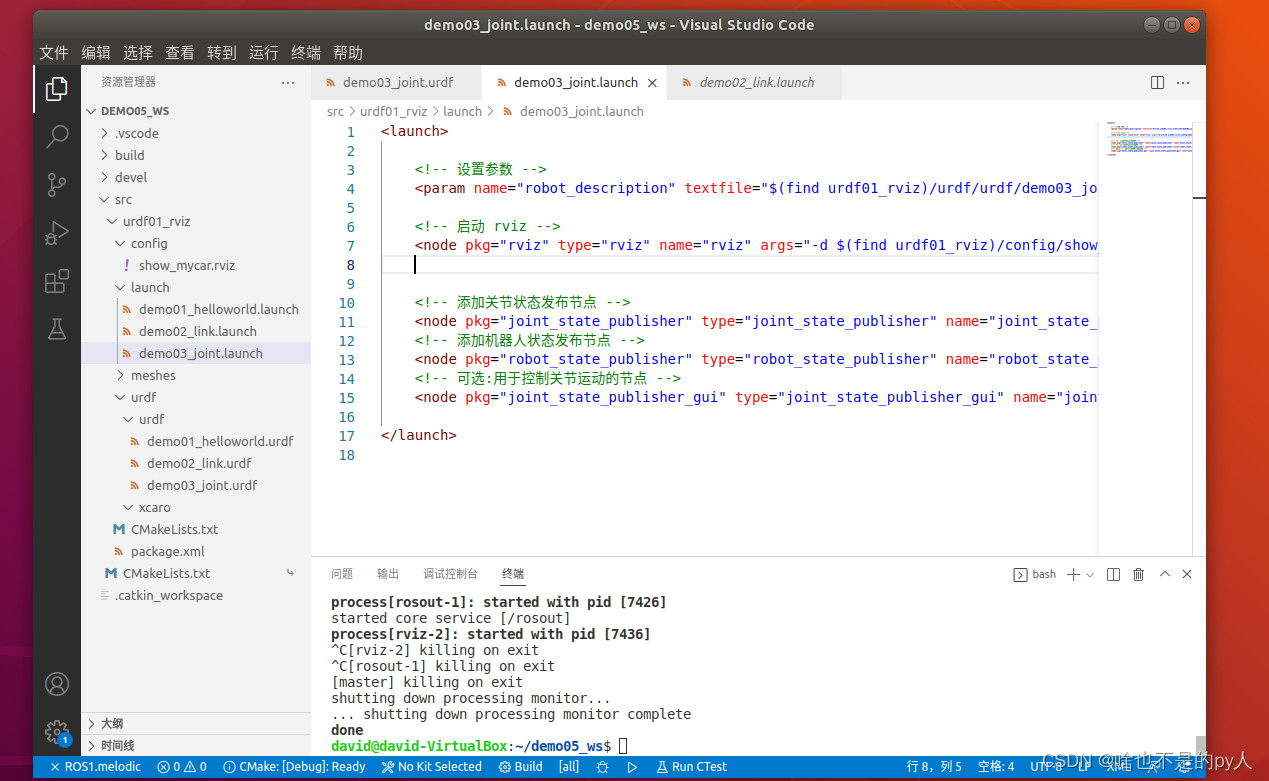Open the 编辑 menu
Image resolution: width=1269 pixels, height=781 pixels.
click(96, 53)
